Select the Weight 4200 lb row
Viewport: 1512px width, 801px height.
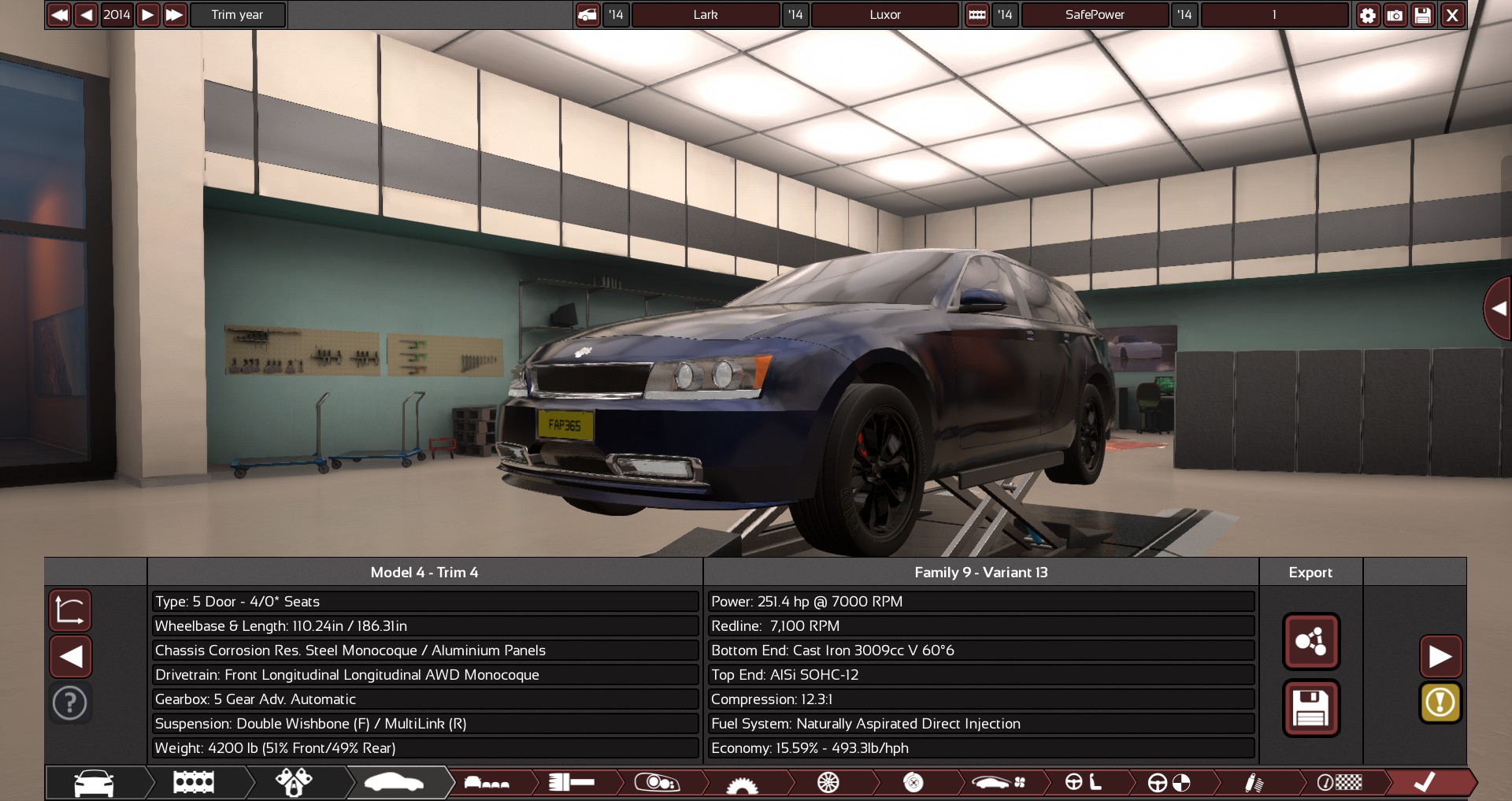pyautogui.click(x=425, y=748)
